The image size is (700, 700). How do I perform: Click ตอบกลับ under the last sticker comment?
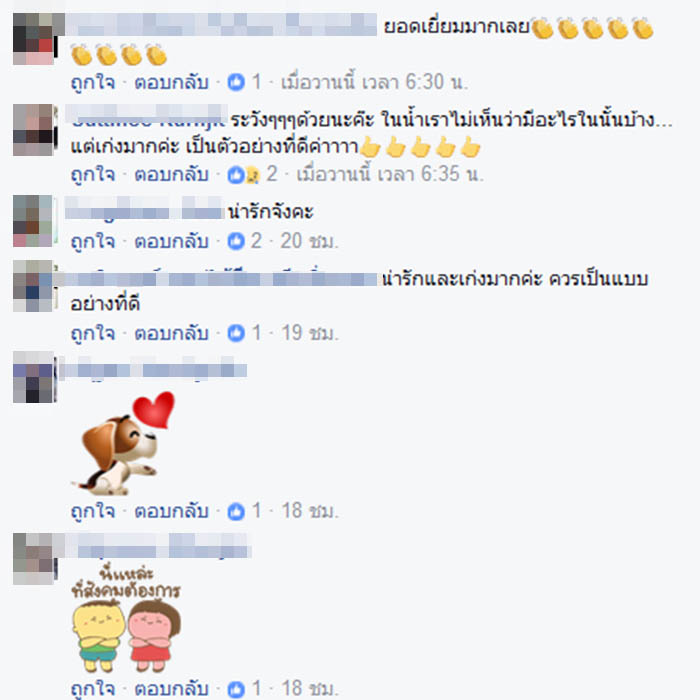point(172,690)
